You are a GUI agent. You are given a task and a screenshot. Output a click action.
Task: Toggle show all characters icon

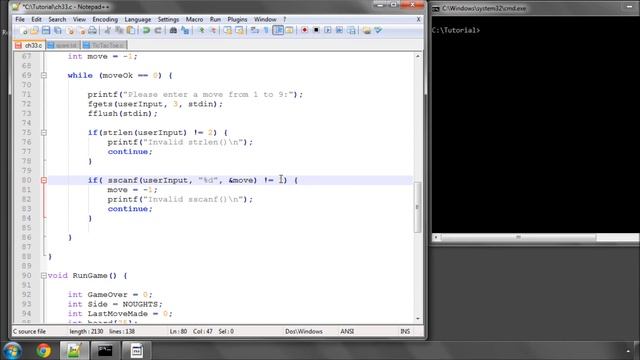click(x=266, y=31)
